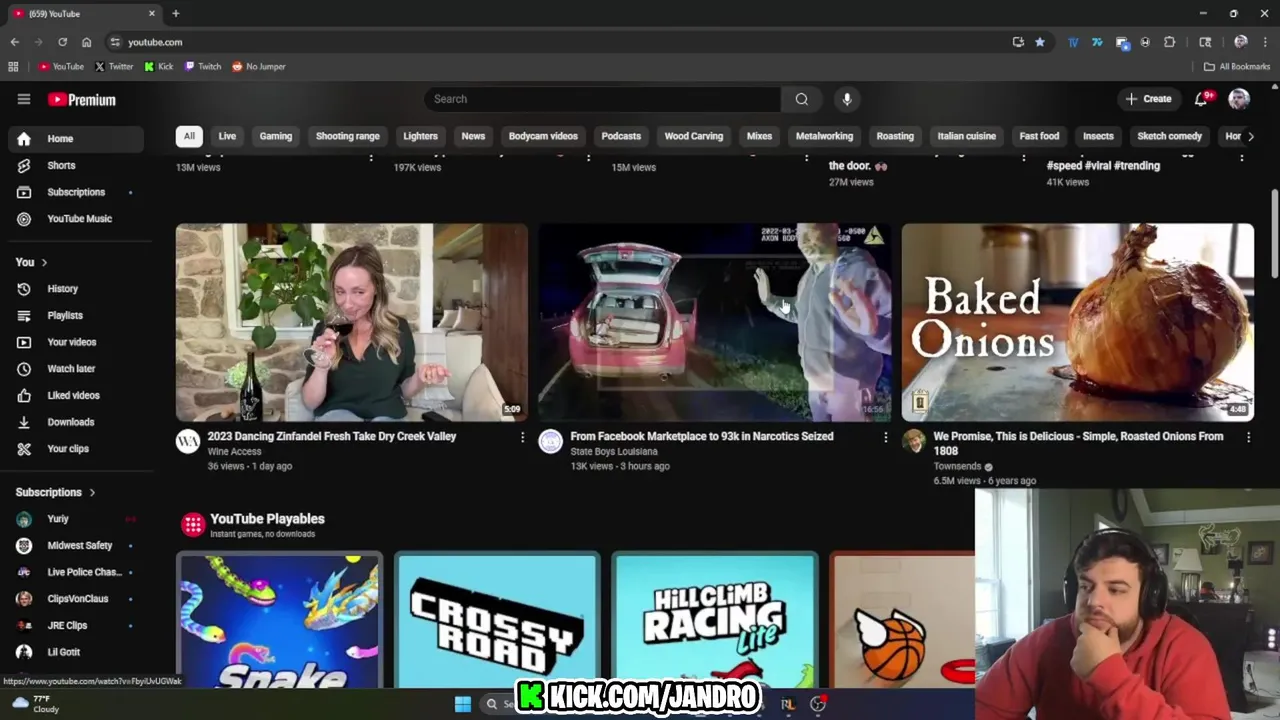Screen dimensions: 1280x720
Task: Play the Baked Onions video thumbnail
Action: [x=1078, y=322]
